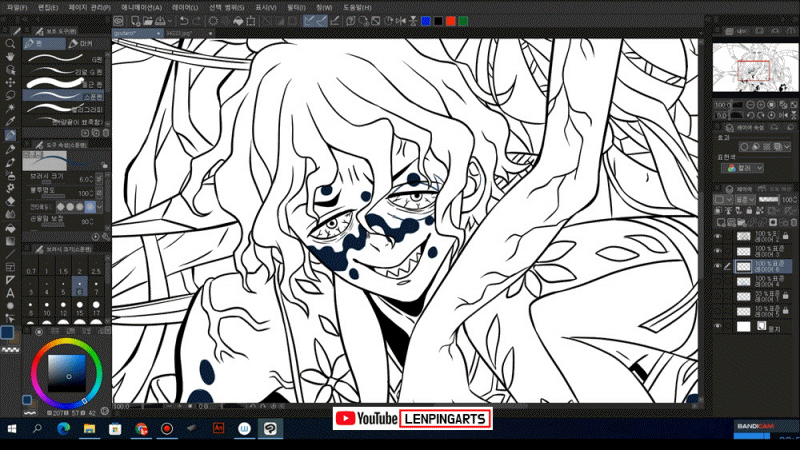The height and width of the screenshot is (450, 800).
Task: Open the layer palette color dropdown
Action: (x=723, y=199)
